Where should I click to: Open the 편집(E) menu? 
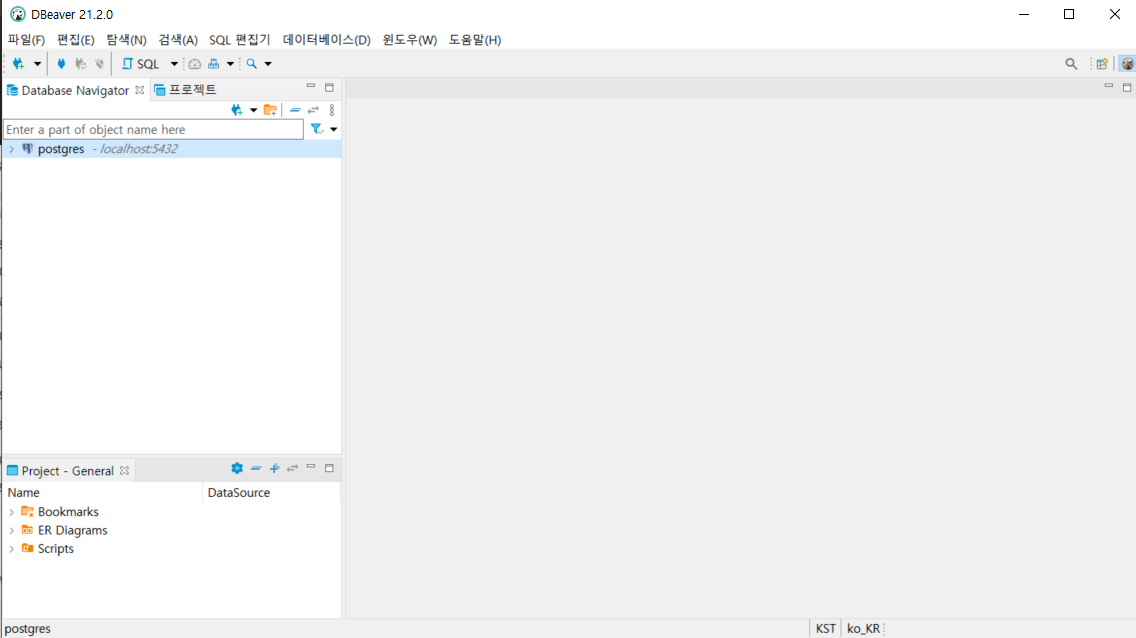click(x=75, y=40)
